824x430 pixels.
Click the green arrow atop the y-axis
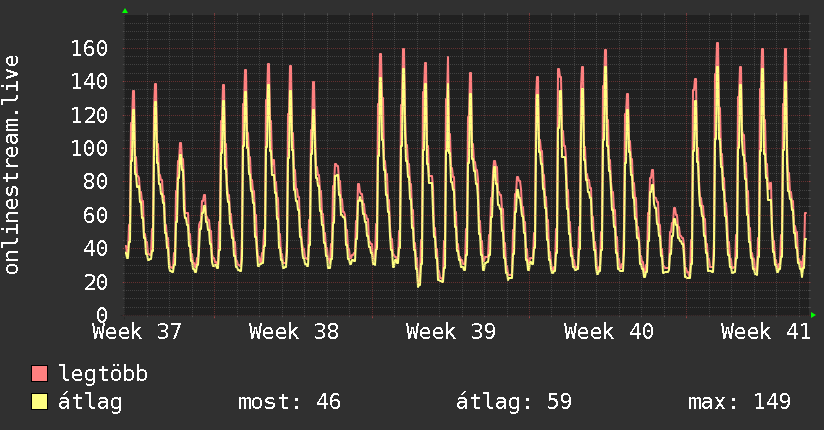click(125, 11)
